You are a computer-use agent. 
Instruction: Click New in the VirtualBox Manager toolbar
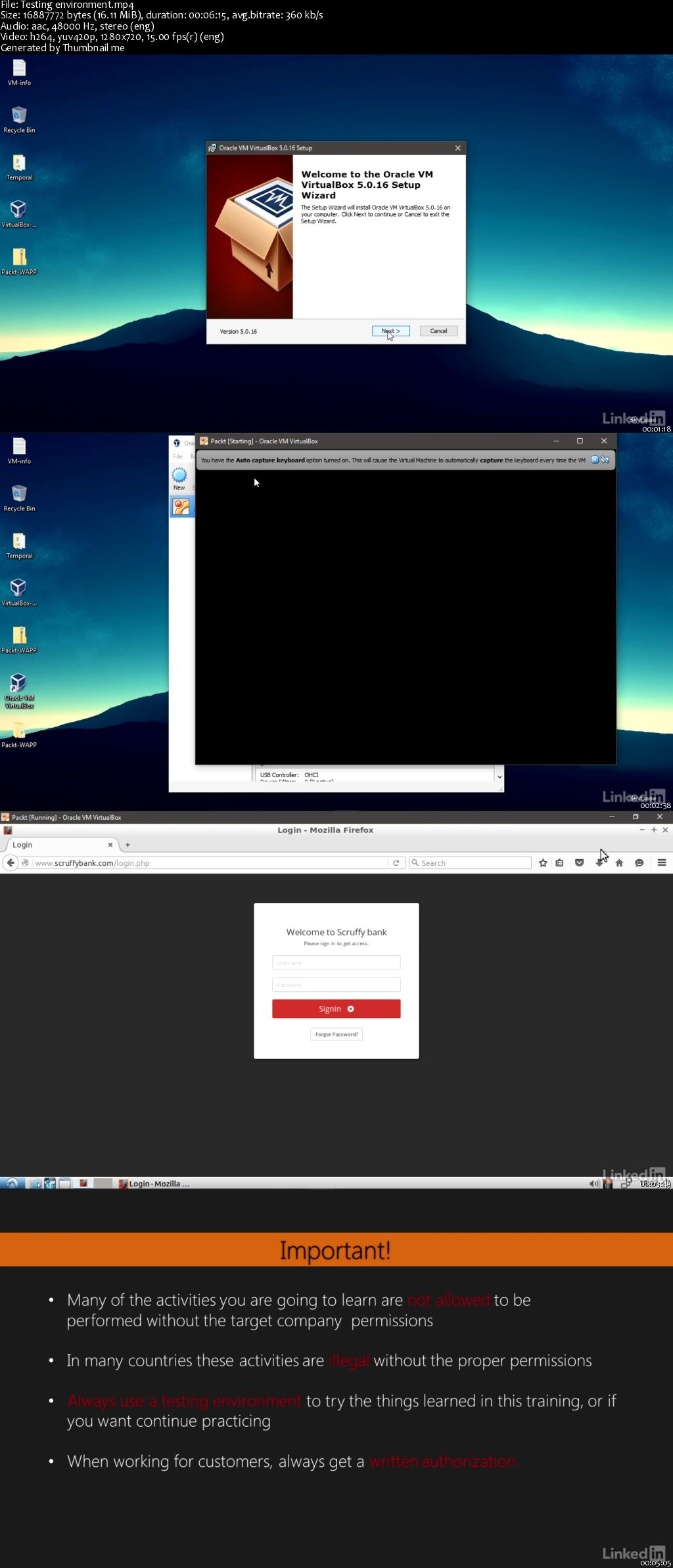[179, 479]
